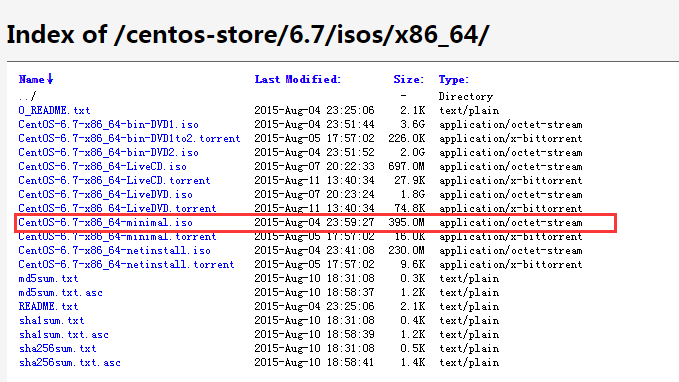The image size is (679, 382).
Task: Open 0_README.txt file
Action: (x=54, y=110)
